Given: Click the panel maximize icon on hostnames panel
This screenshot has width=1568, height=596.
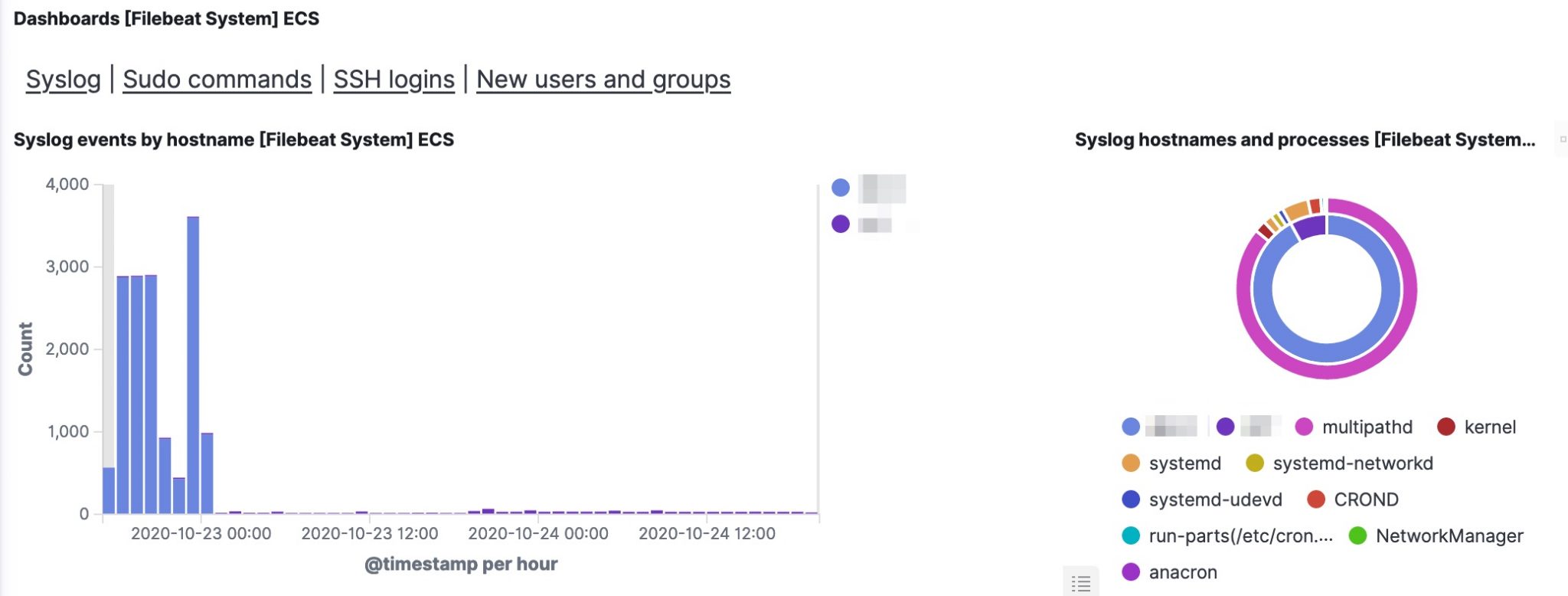Looking at the screenshot, I should point(1562,140).
